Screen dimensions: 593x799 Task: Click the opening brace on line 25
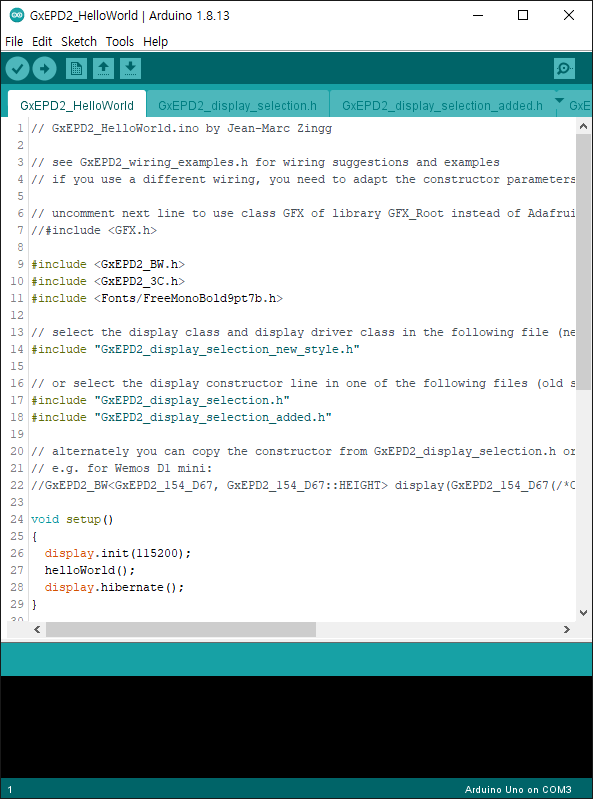[34, 536]
